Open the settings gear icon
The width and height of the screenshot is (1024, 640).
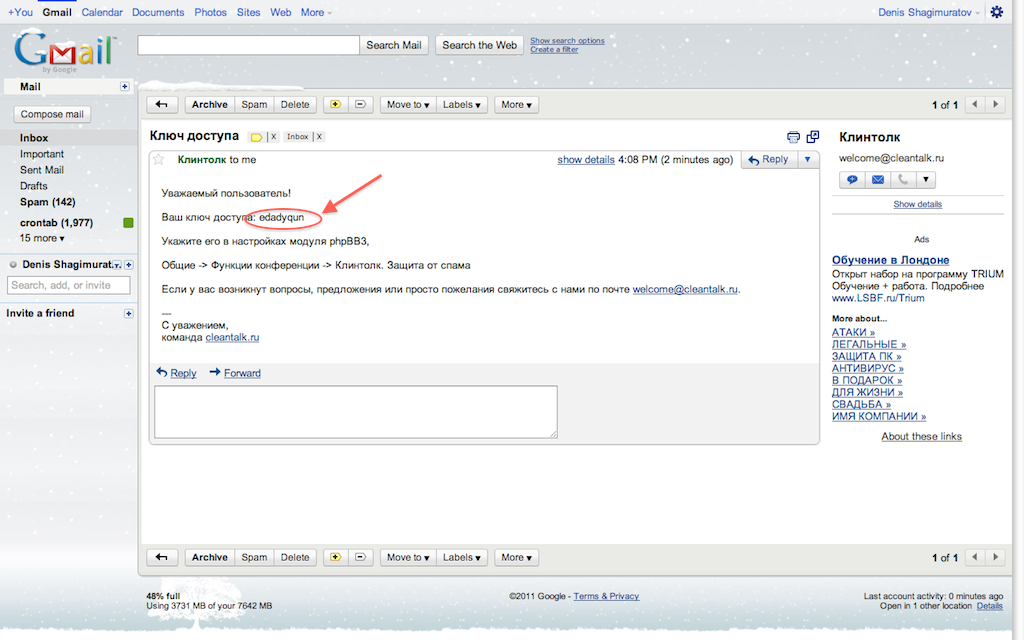[996, 12]
